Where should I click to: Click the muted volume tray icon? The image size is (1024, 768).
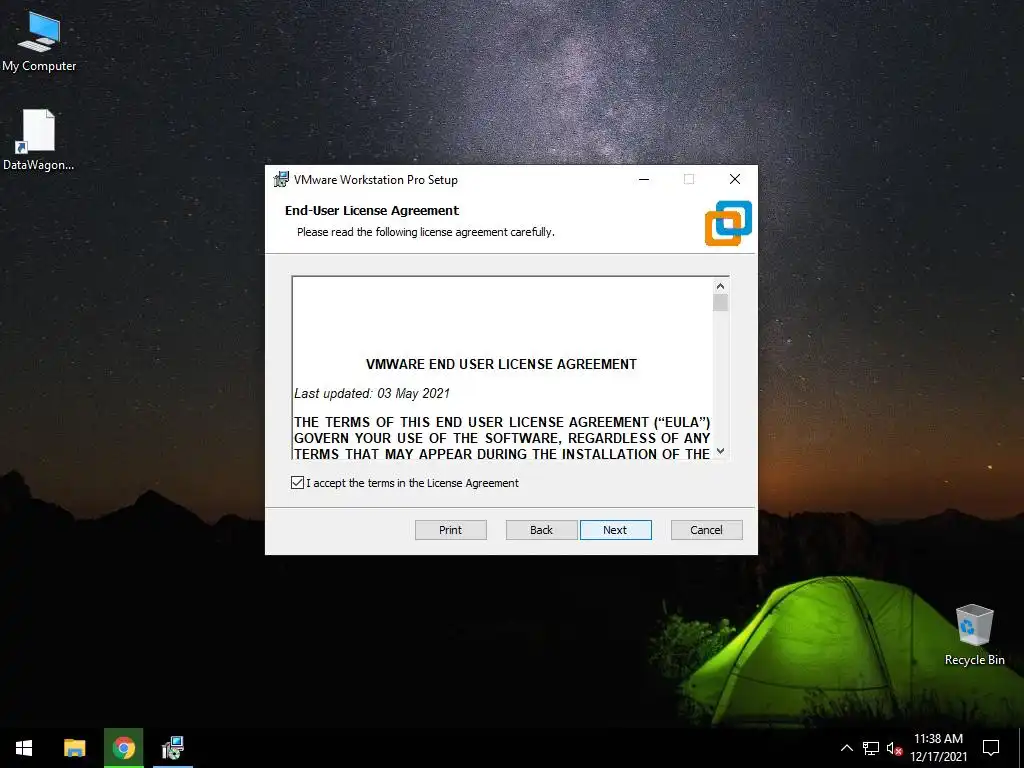[x=894, y=748]
